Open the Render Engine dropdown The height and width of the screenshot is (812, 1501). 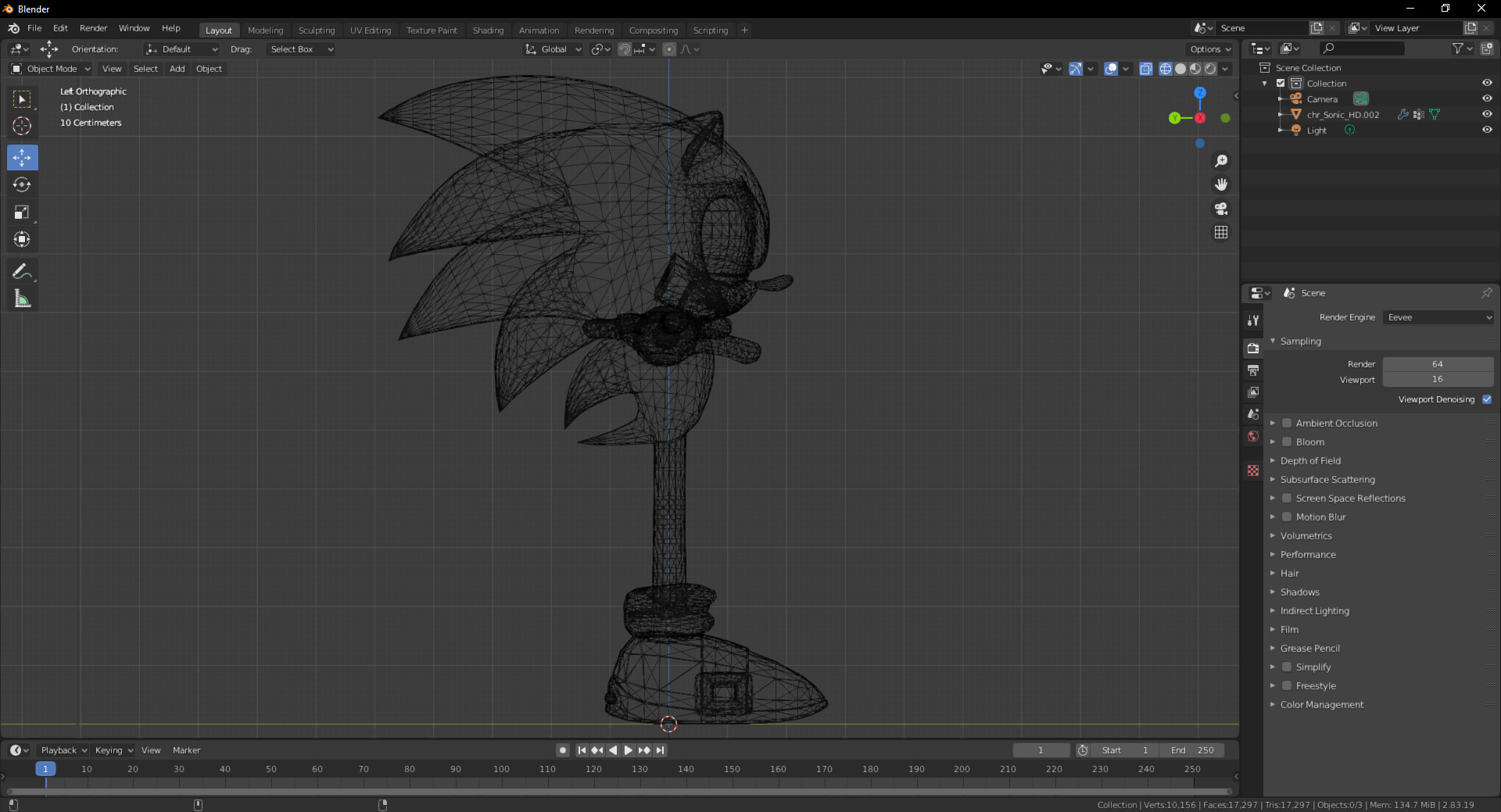(1438, 317)
